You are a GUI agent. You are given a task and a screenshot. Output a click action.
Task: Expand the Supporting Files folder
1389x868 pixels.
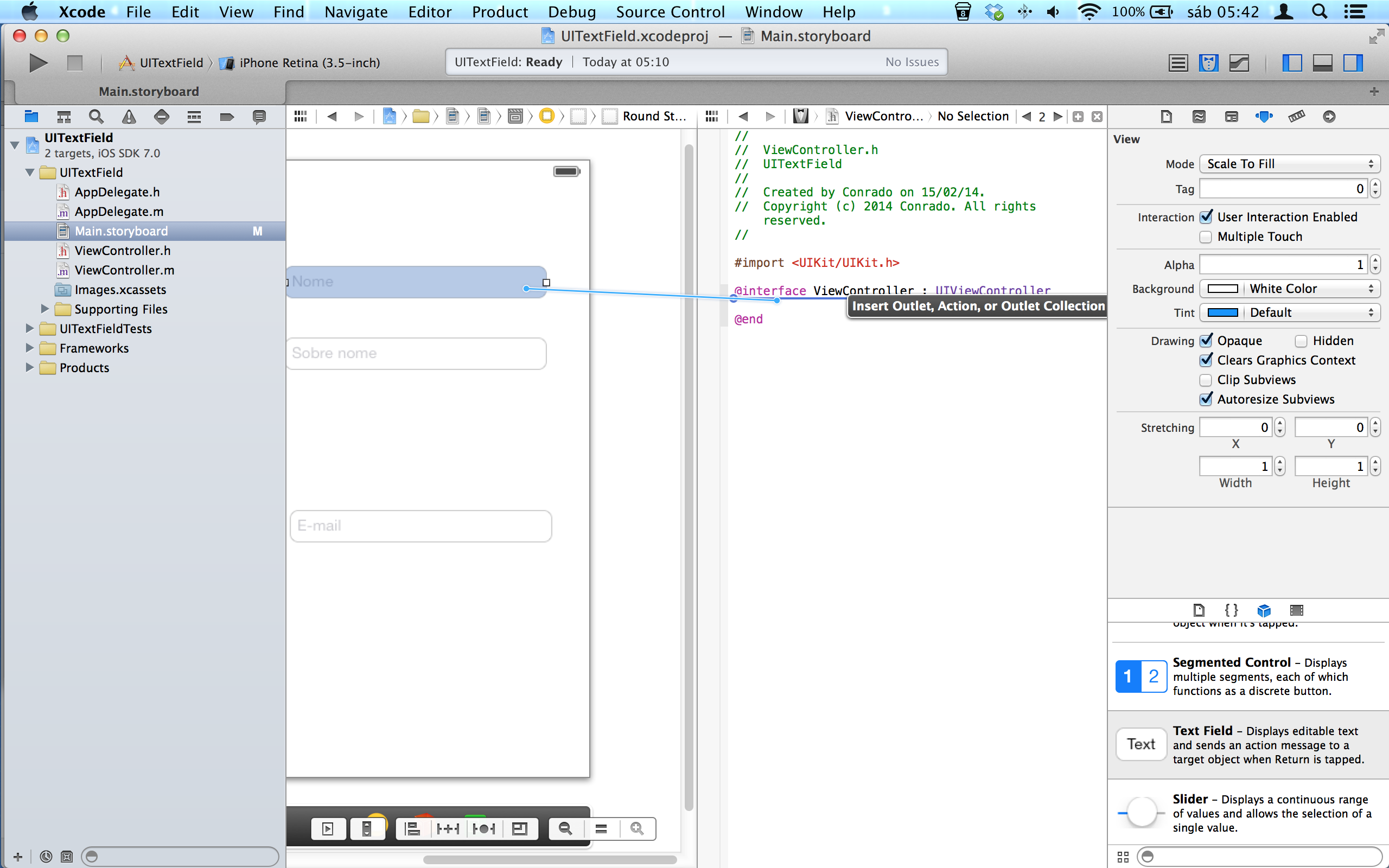pyautogui.click(x=45, y=309)
